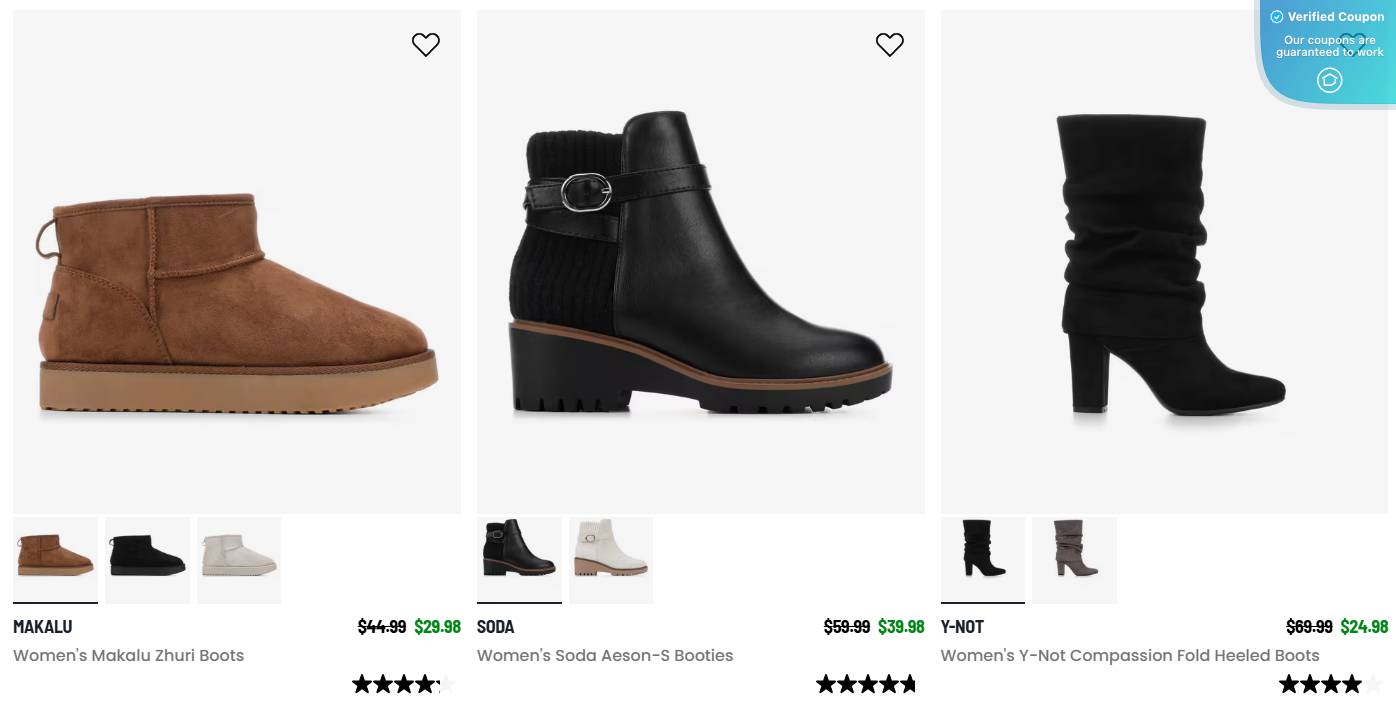Select the black colorway for the Makalu Zhuri
Screen dimensions: 1396x718
[x=147, y=560]
